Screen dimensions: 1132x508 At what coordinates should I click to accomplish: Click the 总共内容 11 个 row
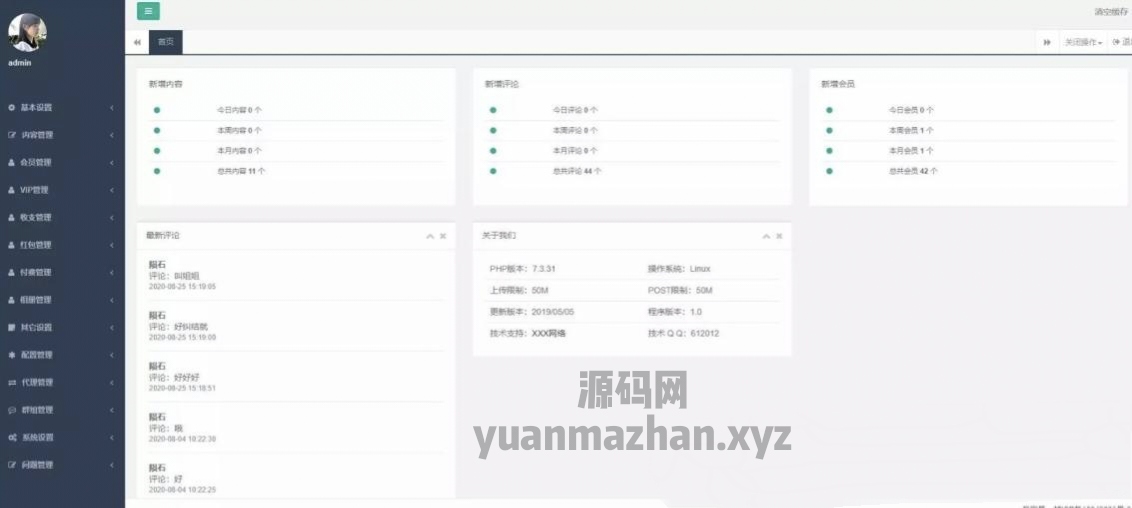point(296,171)
